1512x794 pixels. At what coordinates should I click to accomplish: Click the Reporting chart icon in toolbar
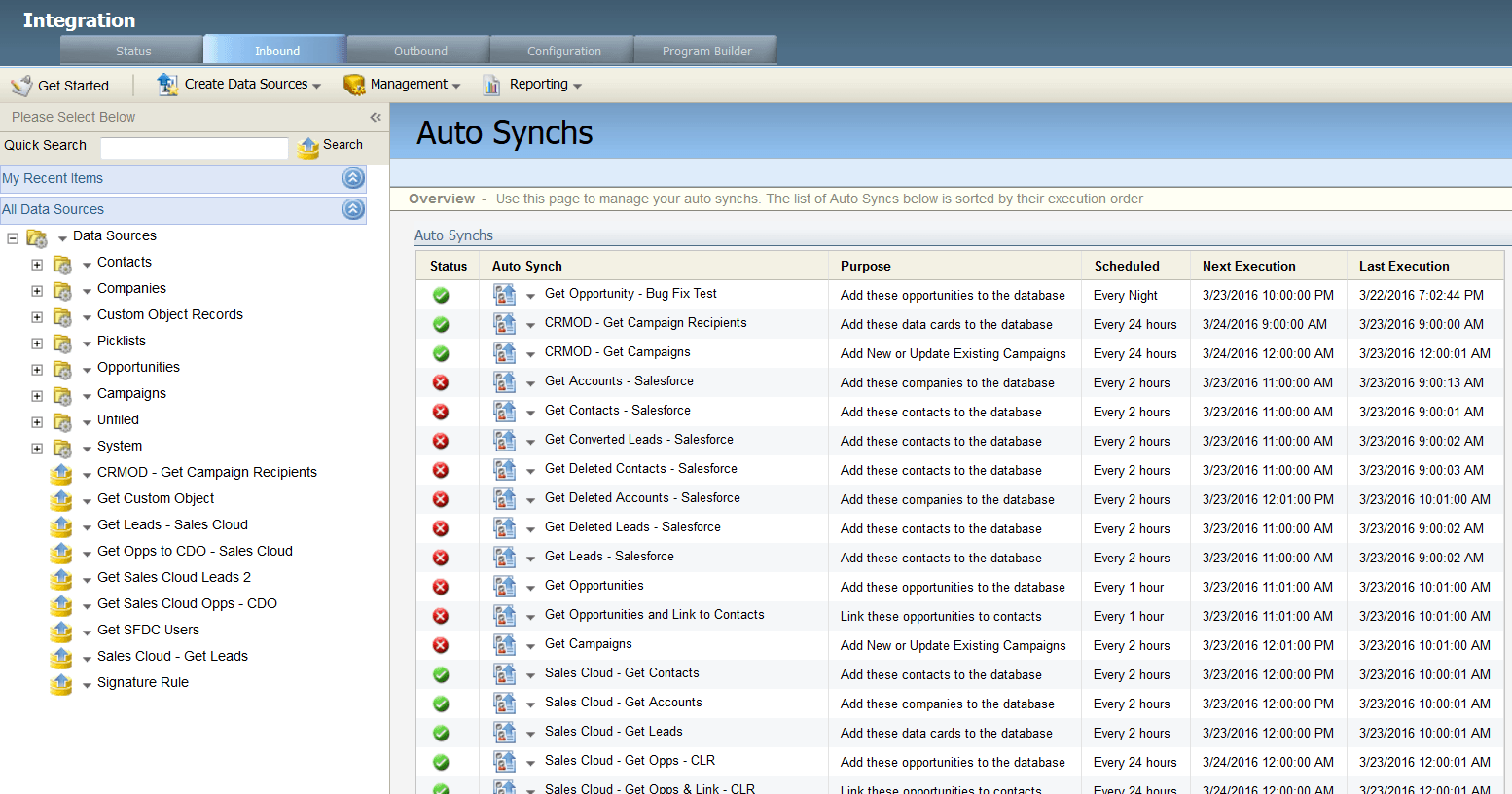489,85
